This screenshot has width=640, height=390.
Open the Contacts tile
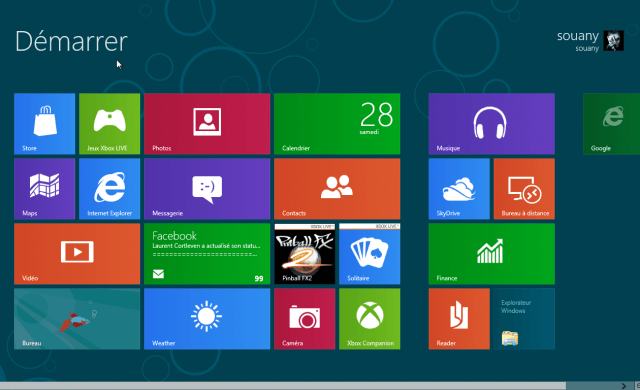pyautogui.click(x=337, y=189)
